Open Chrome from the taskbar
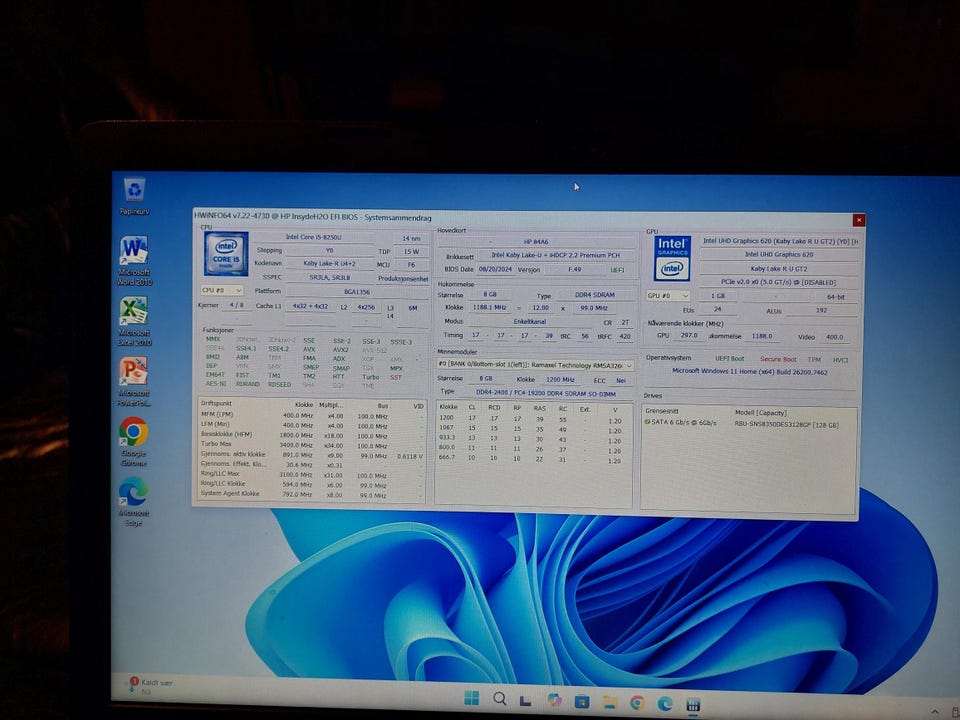Image resolution: width=960 pixels, height=720 pixels. tap(637, 703)
